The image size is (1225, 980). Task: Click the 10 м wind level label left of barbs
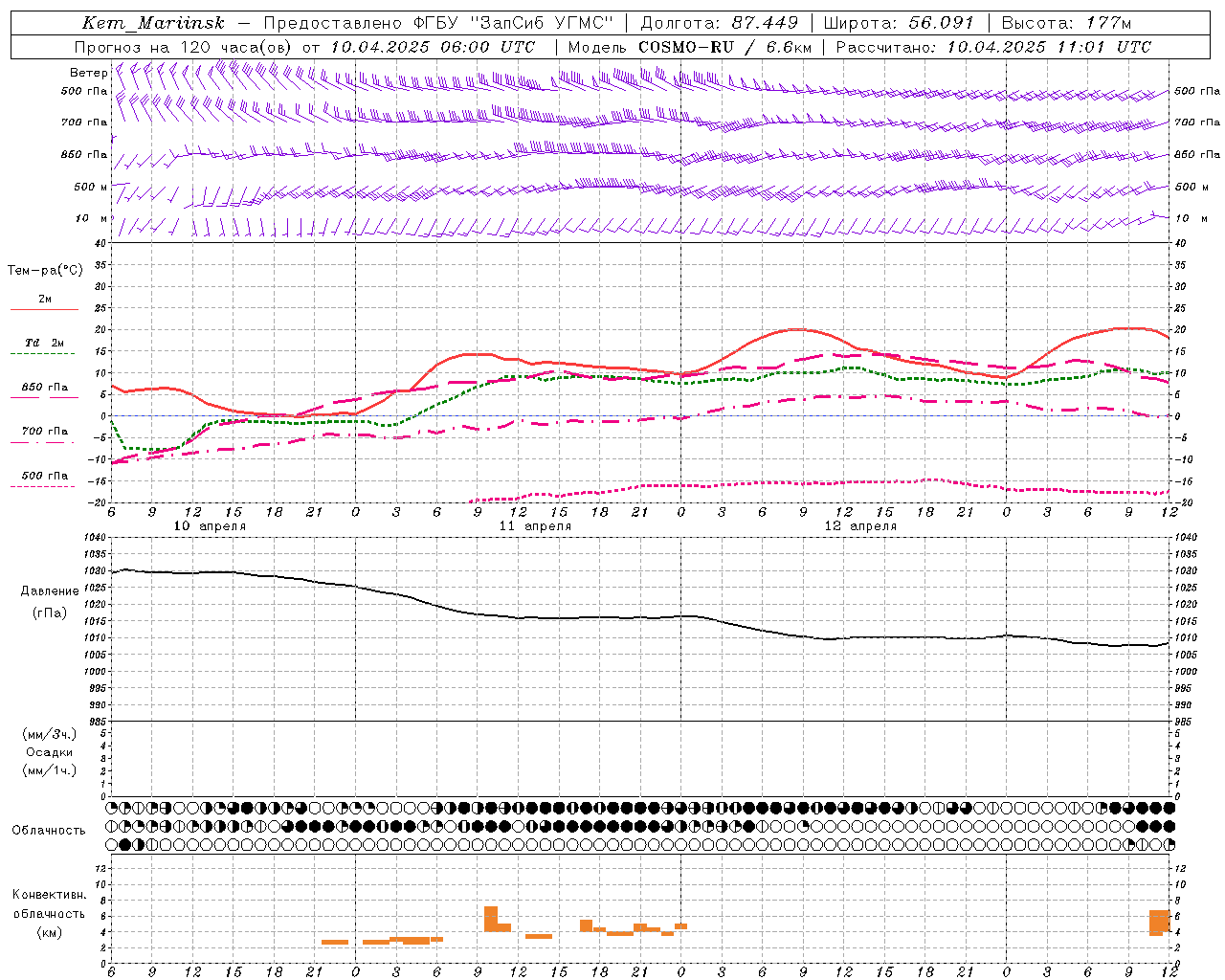pos(91,218)
